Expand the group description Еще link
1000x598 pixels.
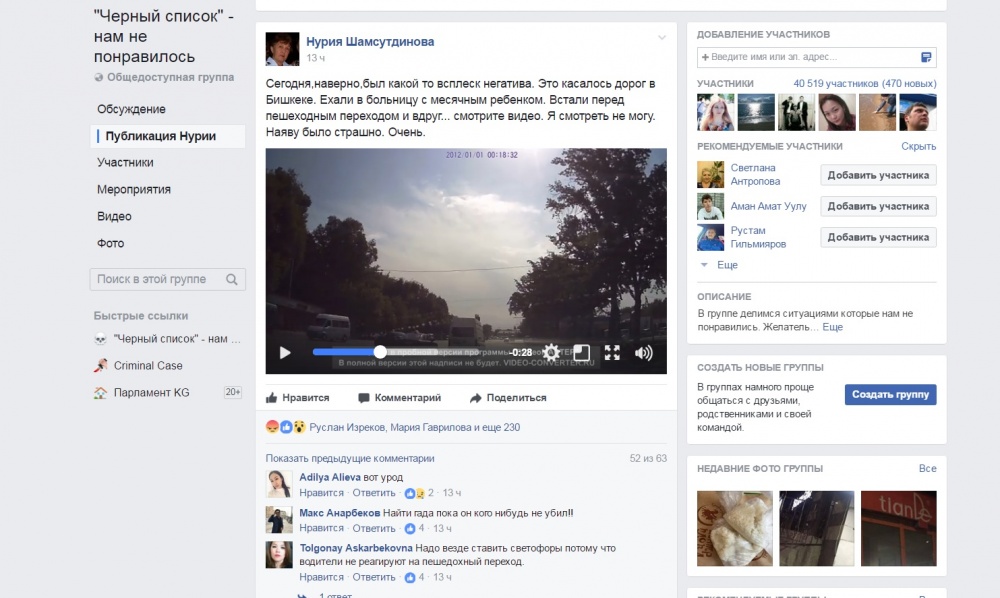pos(832,327)
